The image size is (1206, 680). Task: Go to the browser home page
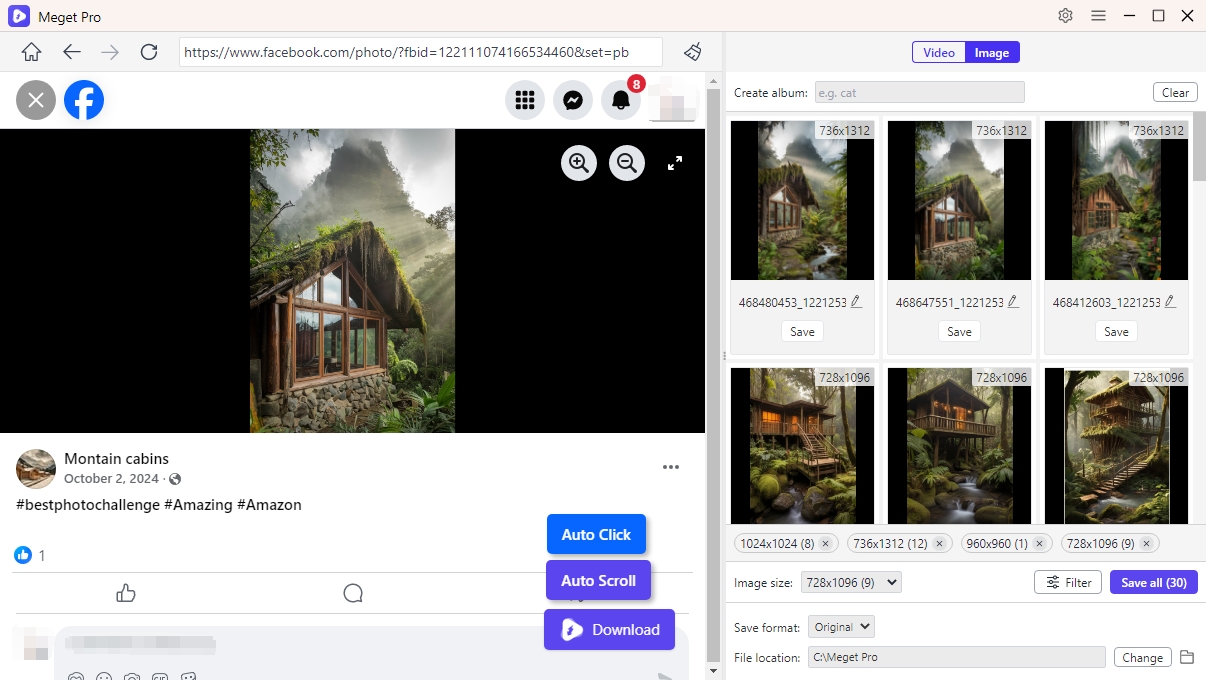[32, 52]
